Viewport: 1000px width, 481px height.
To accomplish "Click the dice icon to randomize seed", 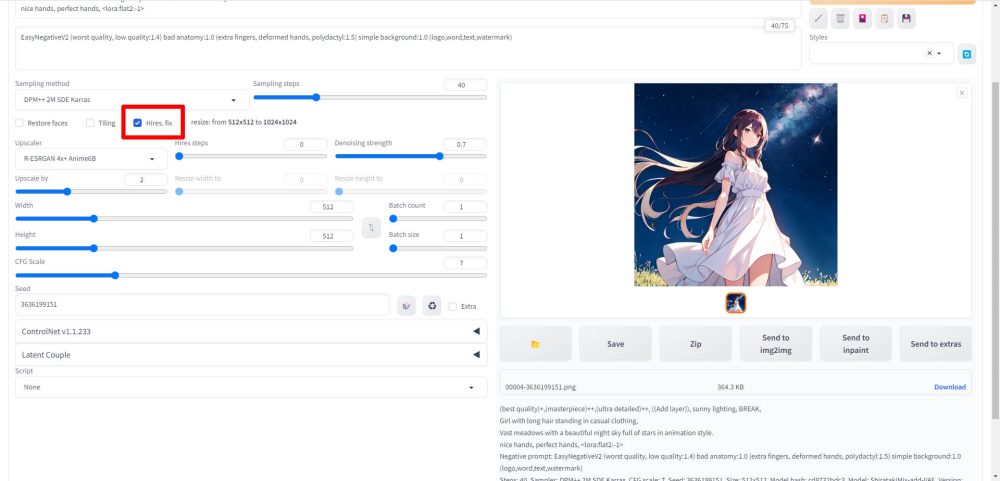I will pyautogui.click(x=407, y=306).
